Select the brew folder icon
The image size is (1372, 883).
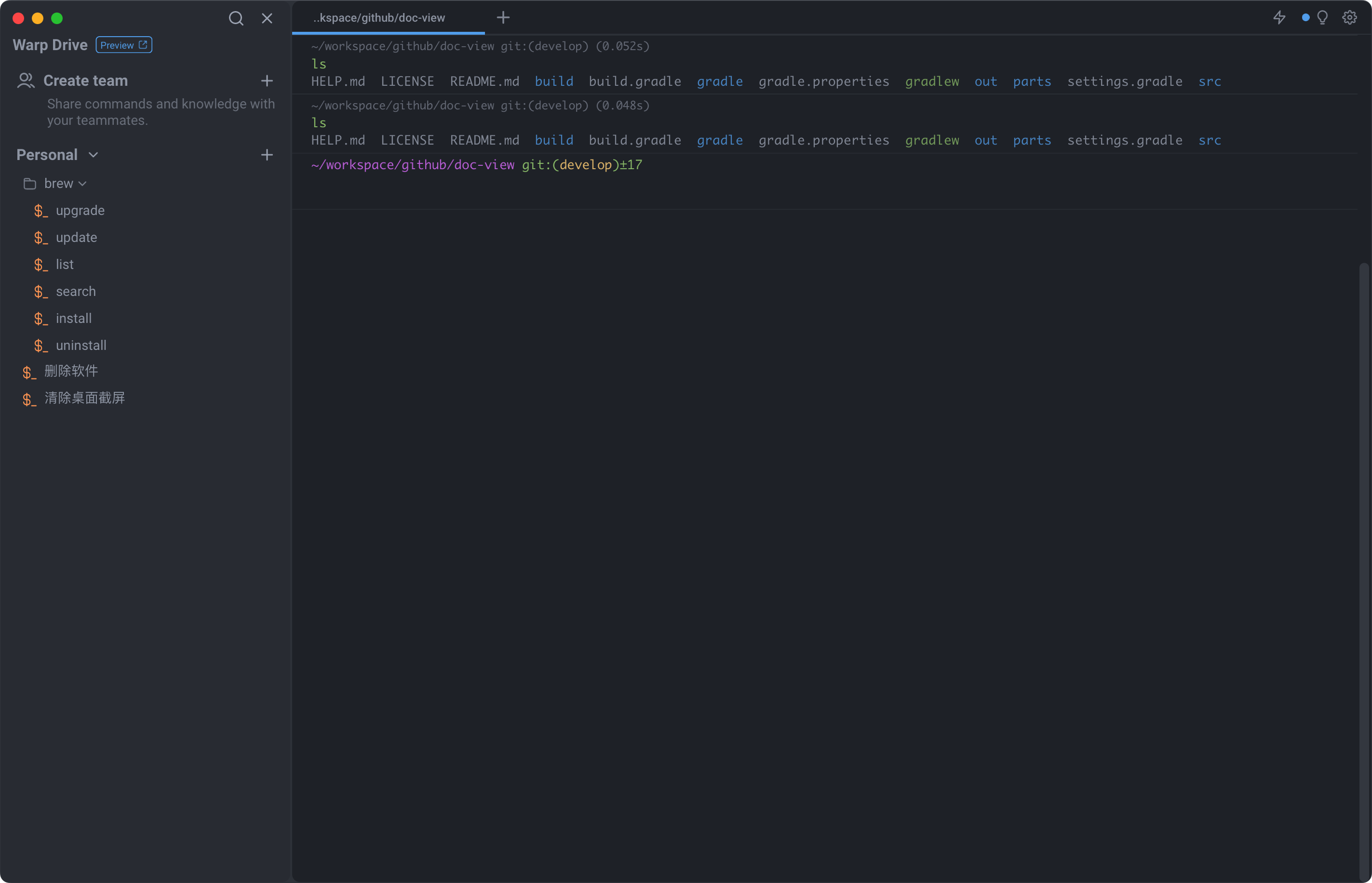tap(30, 184)
